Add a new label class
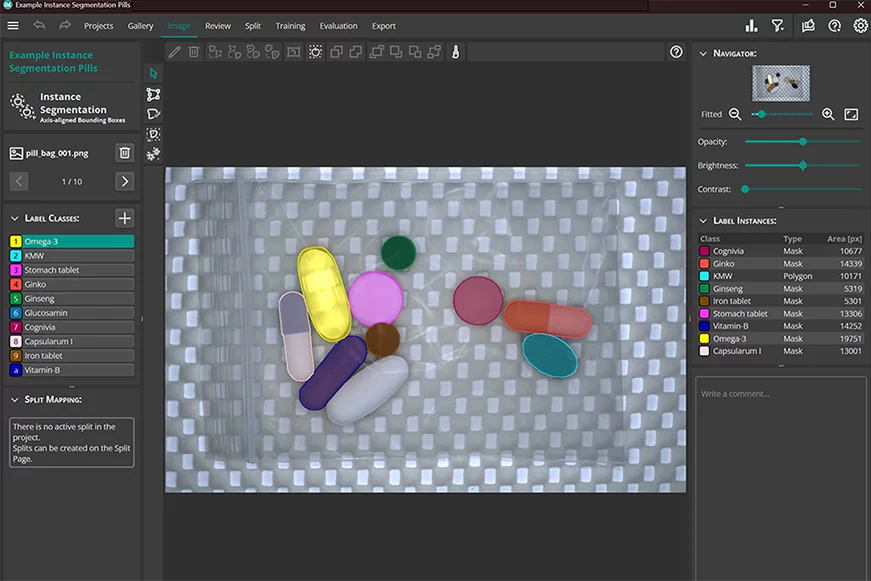871x581 pixels. [124, 218]
